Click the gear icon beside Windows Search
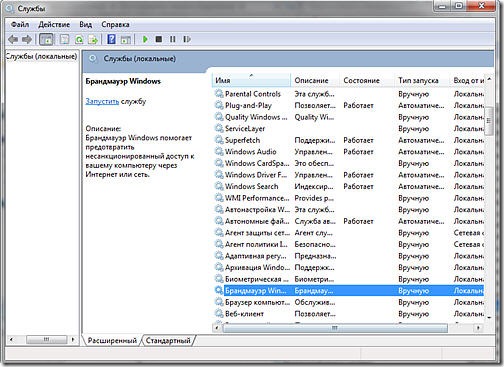This screenshot has height=367, width=504. coord(219,186)
